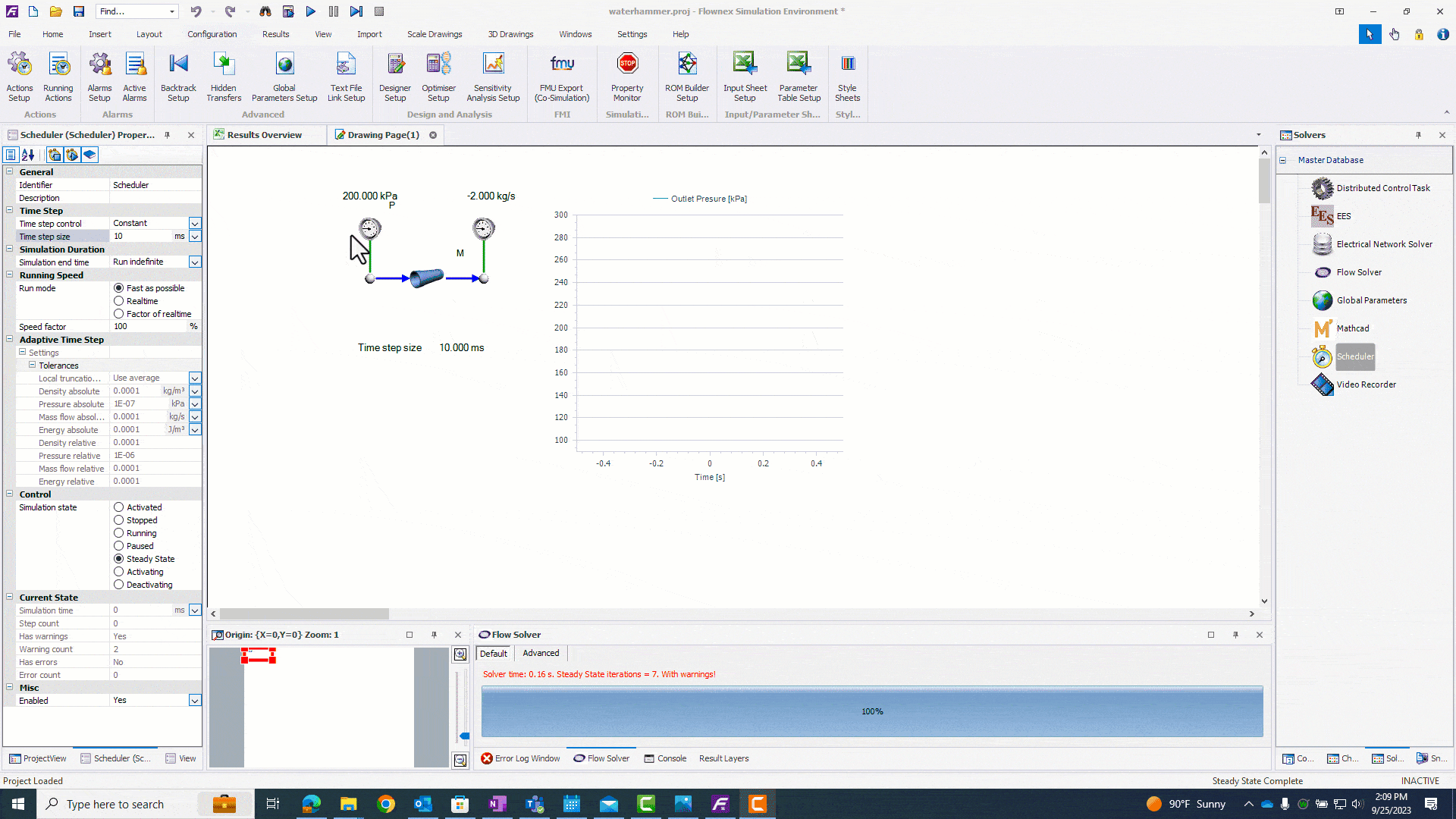
Task: Open Time step control dropdown
Action: 195,224
